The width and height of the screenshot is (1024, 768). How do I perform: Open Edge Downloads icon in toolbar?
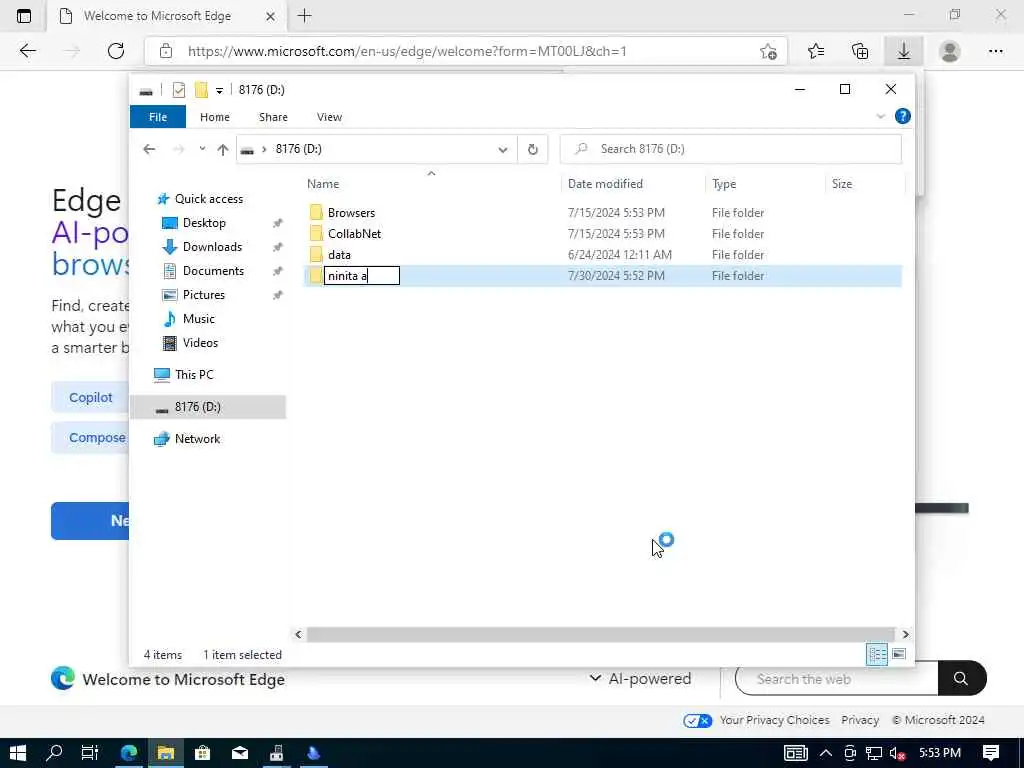(x=904, y=51)
